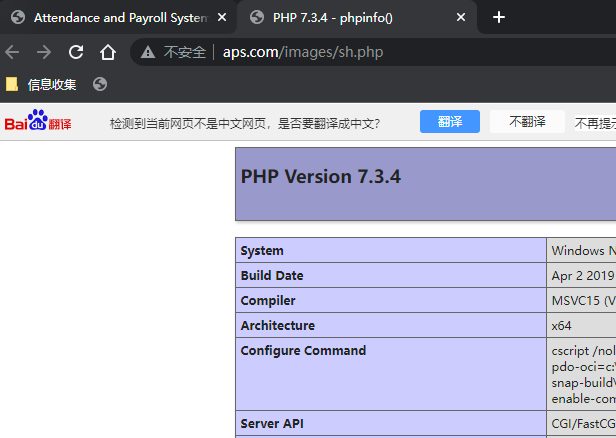616x438 pixels.
Task: Click the globe bookmark in bookmarks bar
Action: click(x=100, y=84)
